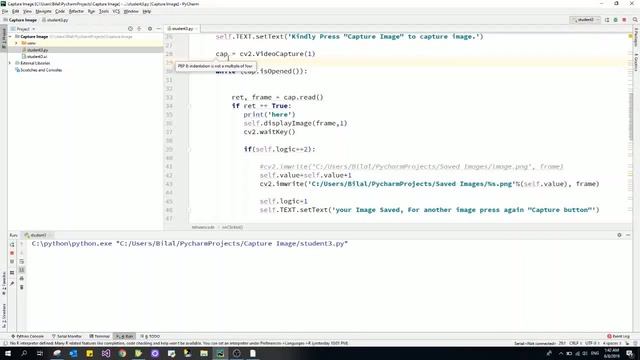Open the run configuration dropdown
Screen dimensions: 640x360
pos(586,20)
